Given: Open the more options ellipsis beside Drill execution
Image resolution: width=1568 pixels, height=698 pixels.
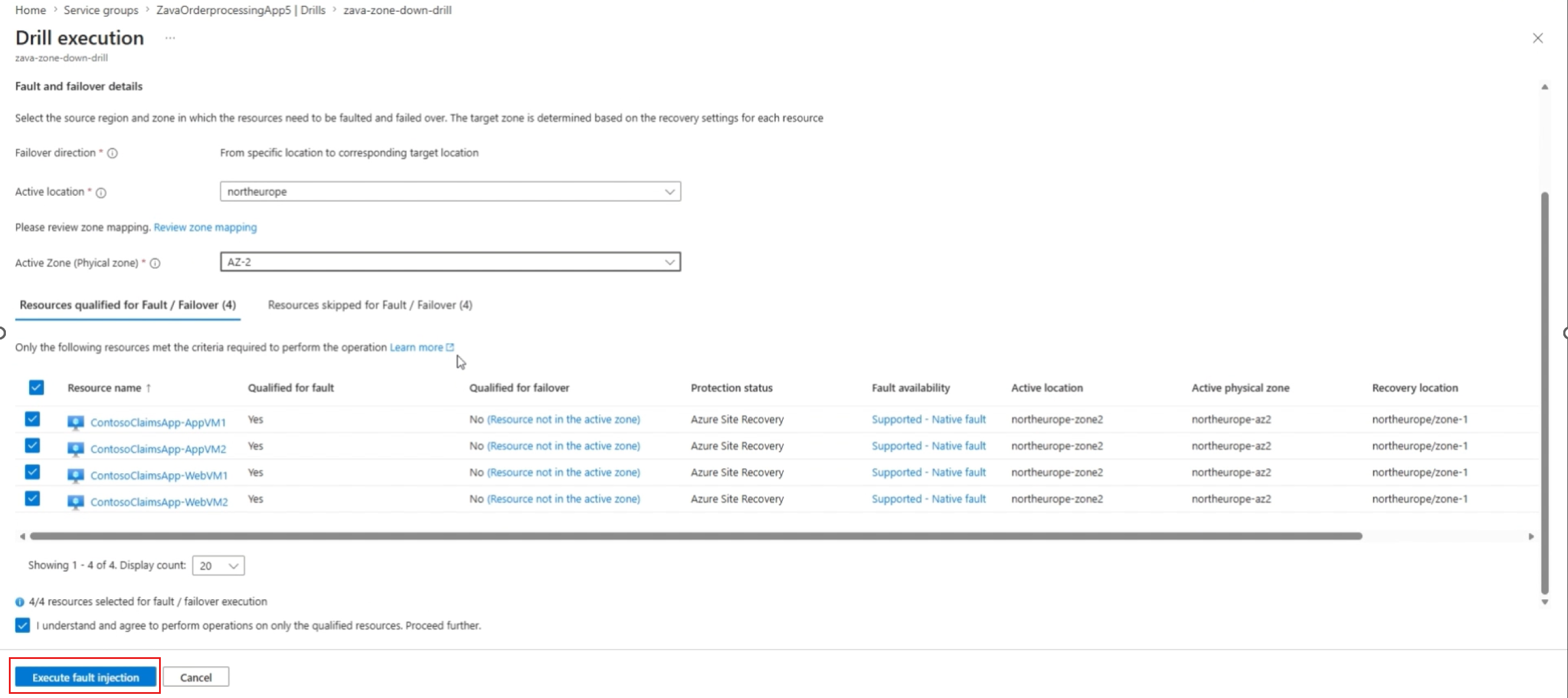Looking at the screenshot, I should (170, 38).
